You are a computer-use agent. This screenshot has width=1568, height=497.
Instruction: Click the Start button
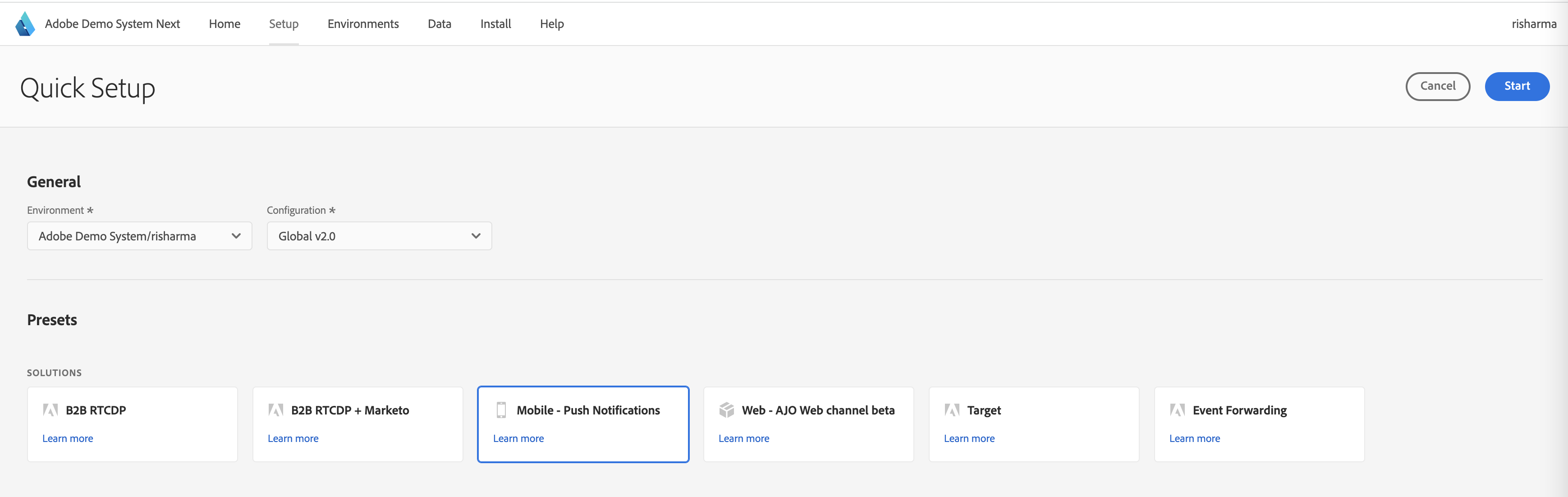coord(1517,87)
